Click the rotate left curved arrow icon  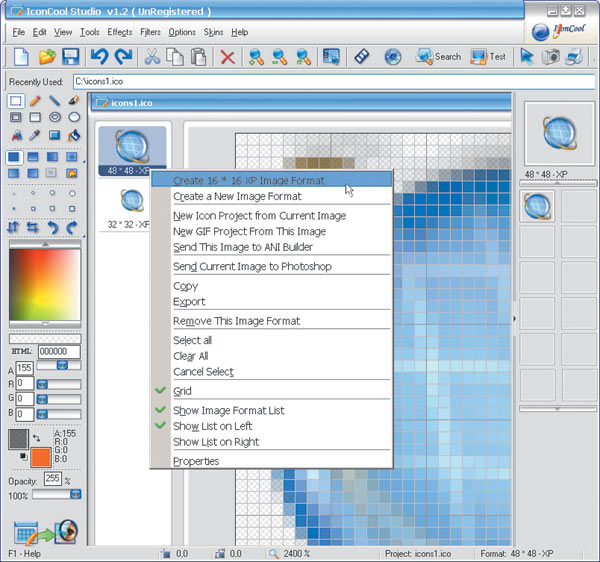pyautogui.click(x=53, y=227)
